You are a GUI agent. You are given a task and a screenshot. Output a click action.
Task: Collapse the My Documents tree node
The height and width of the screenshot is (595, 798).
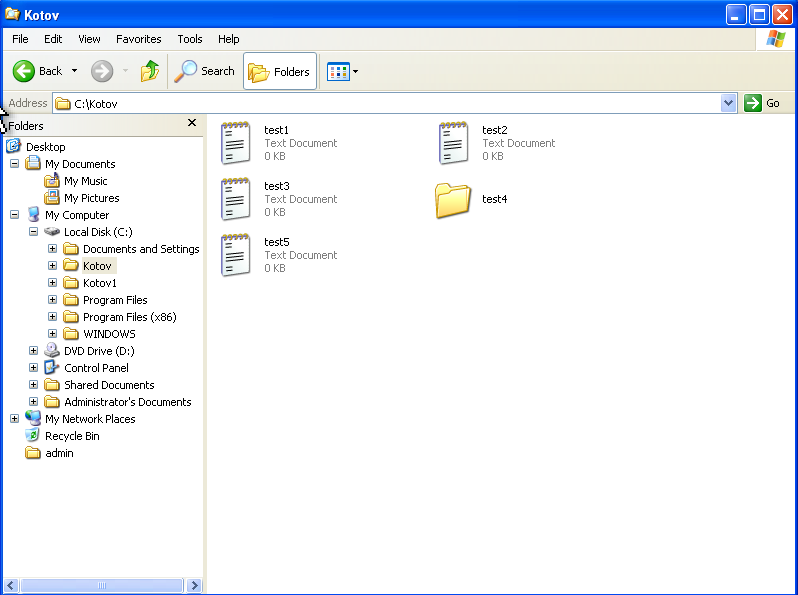click(14, 163)
